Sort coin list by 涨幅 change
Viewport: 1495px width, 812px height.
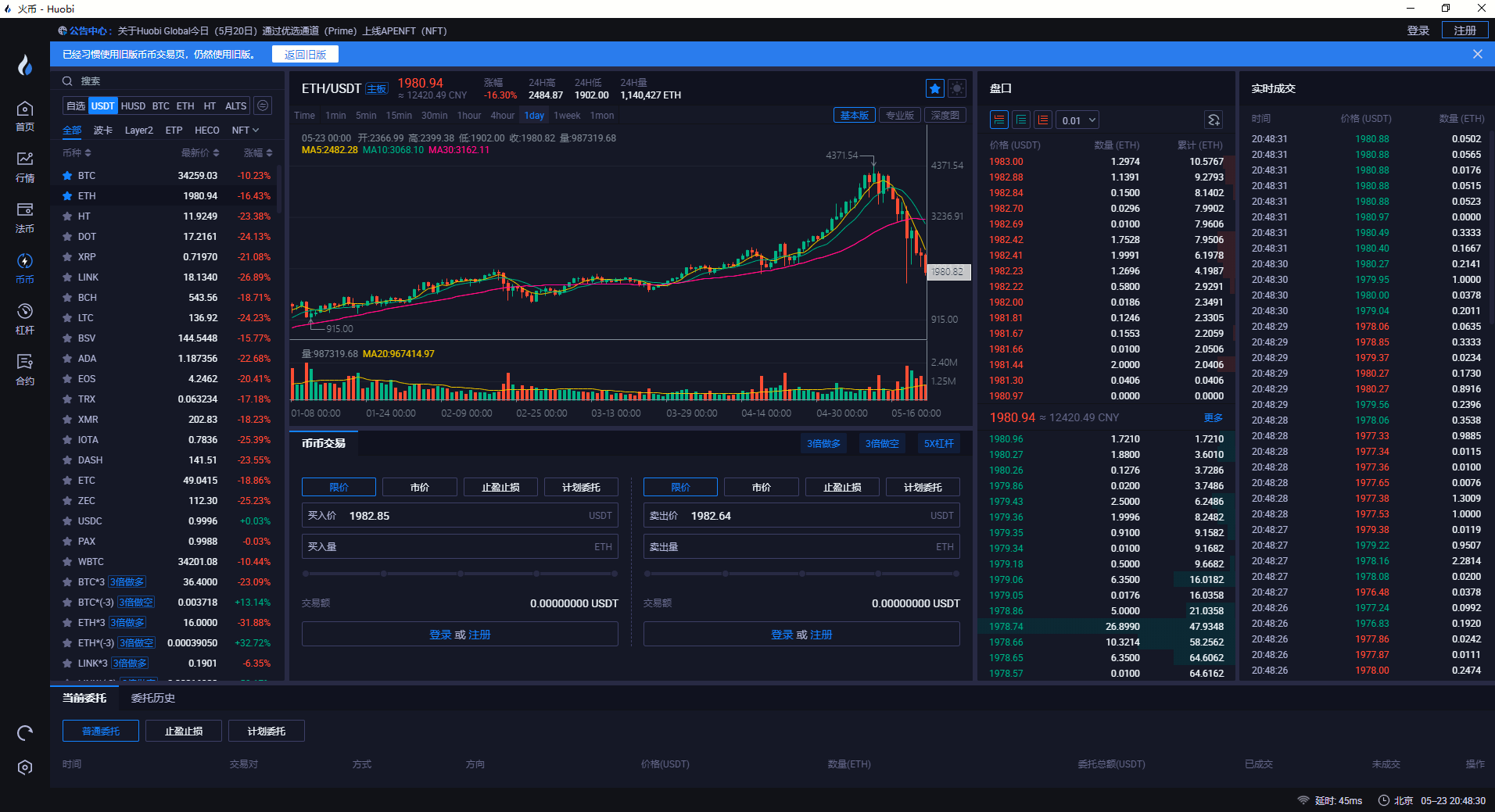[x=258, y=153]
